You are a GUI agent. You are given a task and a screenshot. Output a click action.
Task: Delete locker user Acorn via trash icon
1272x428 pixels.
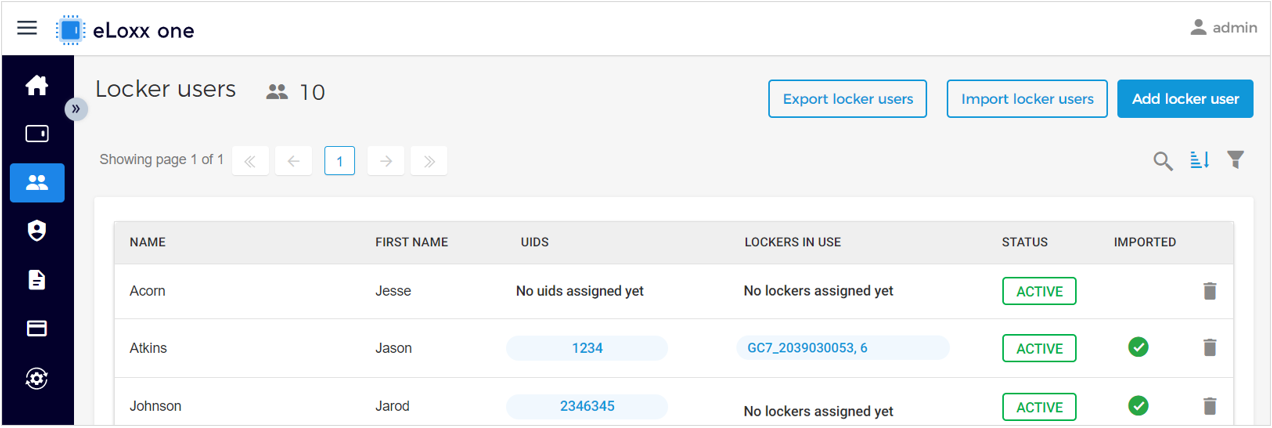[x=1209, y=291]
